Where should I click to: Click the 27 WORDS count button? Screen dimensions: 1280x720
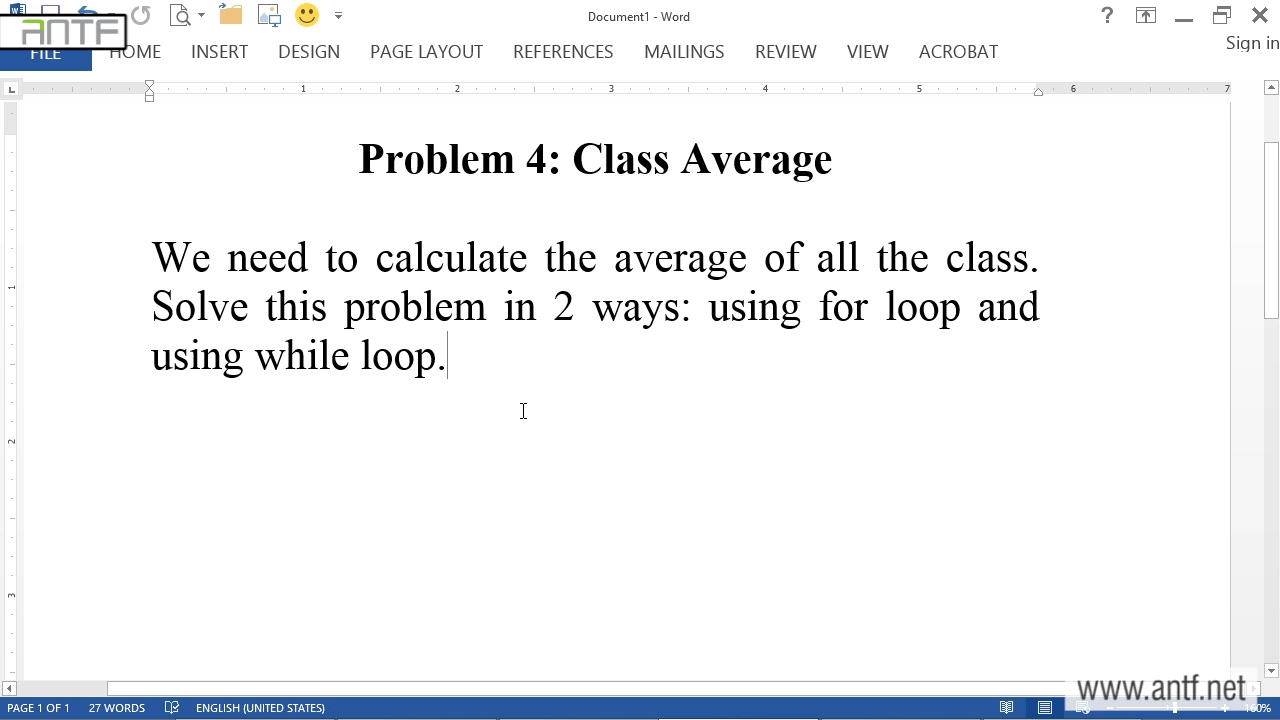(x=117, y=708)
